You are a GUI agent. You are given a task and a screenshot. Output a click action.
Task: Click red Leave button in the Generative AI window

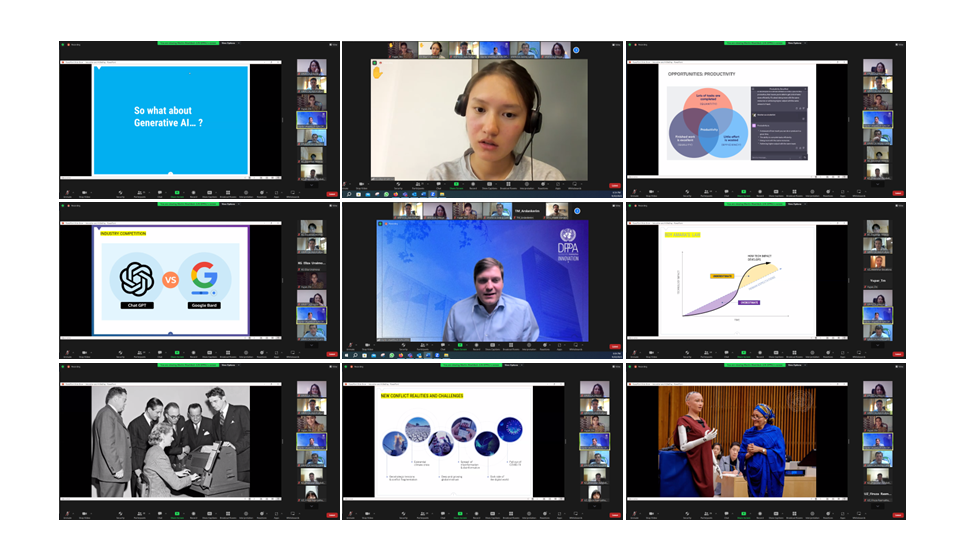point(331,193)
